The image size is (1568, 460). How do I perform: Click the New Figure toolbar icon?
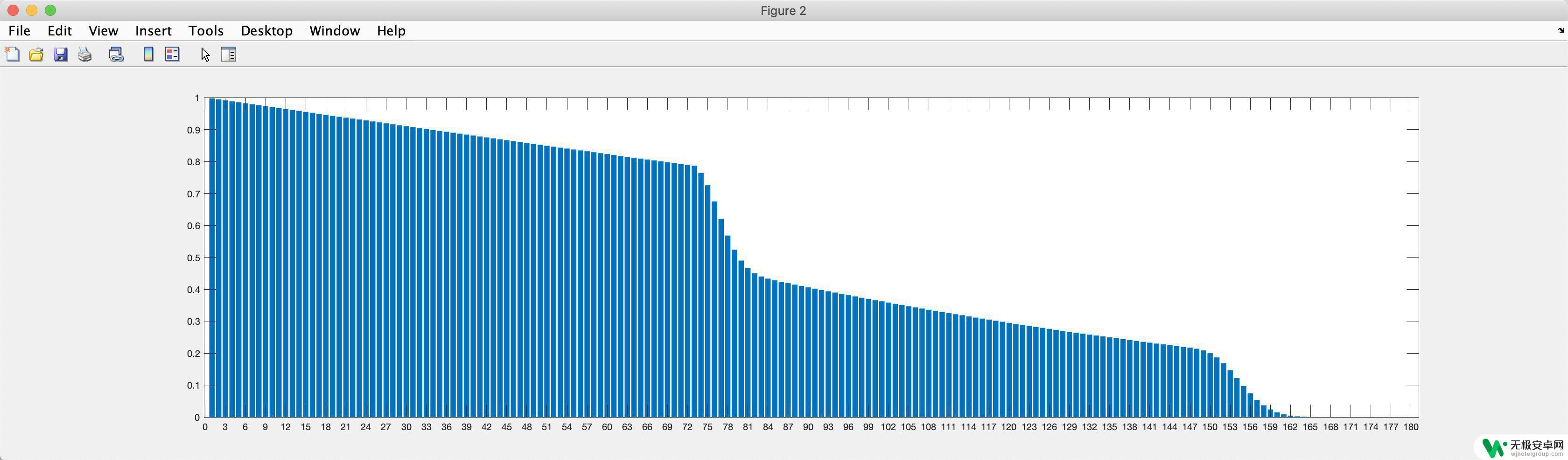(x=12, y=54)
